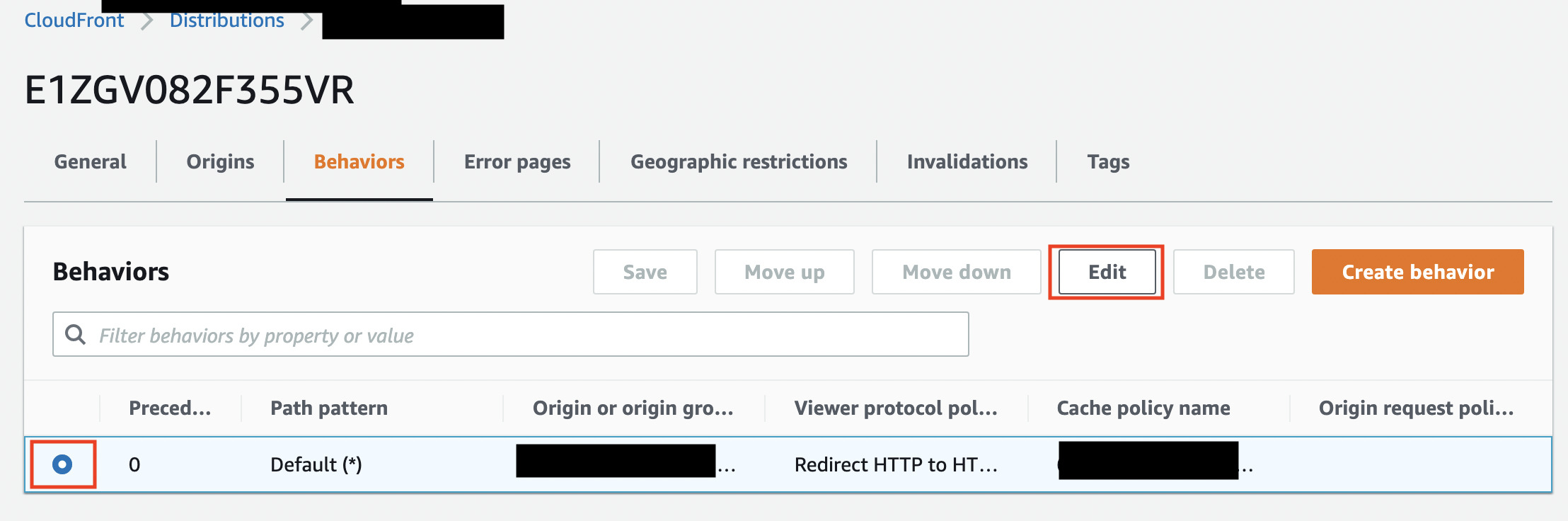This screenshot has width=1568, height=521.
Task: Switch to the Error pages tab
Action: 516,161
